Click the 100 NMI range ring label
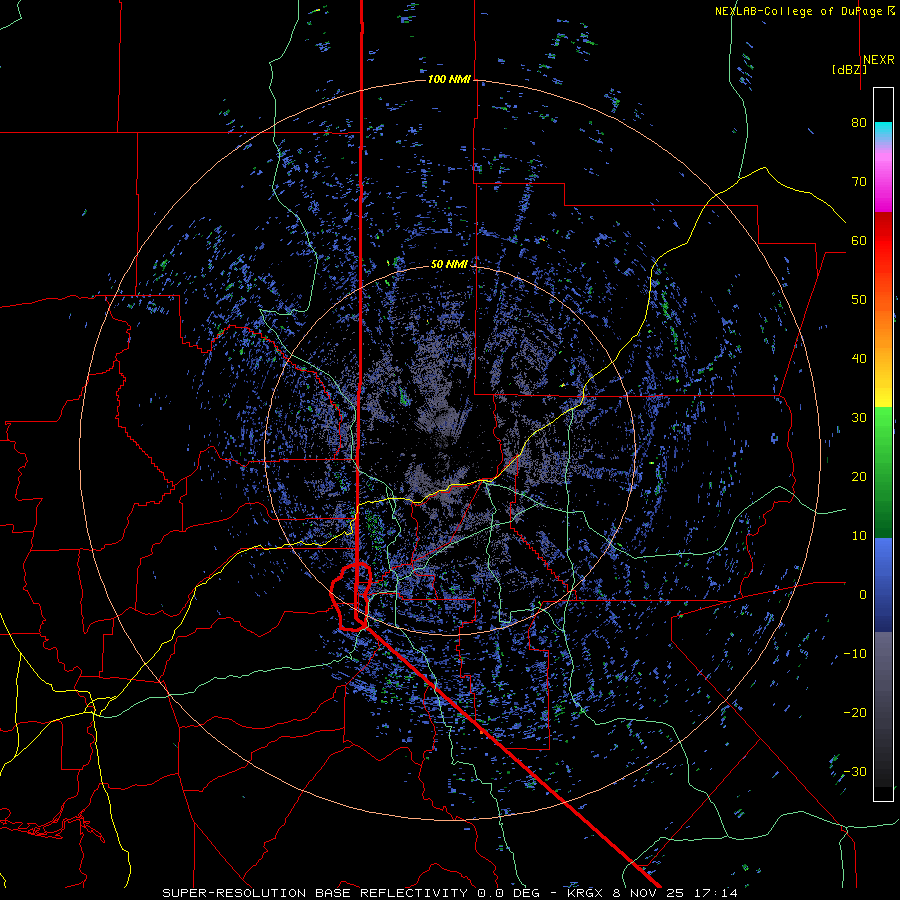This screenshot has height=900, width=900. (x=449, y=79)
